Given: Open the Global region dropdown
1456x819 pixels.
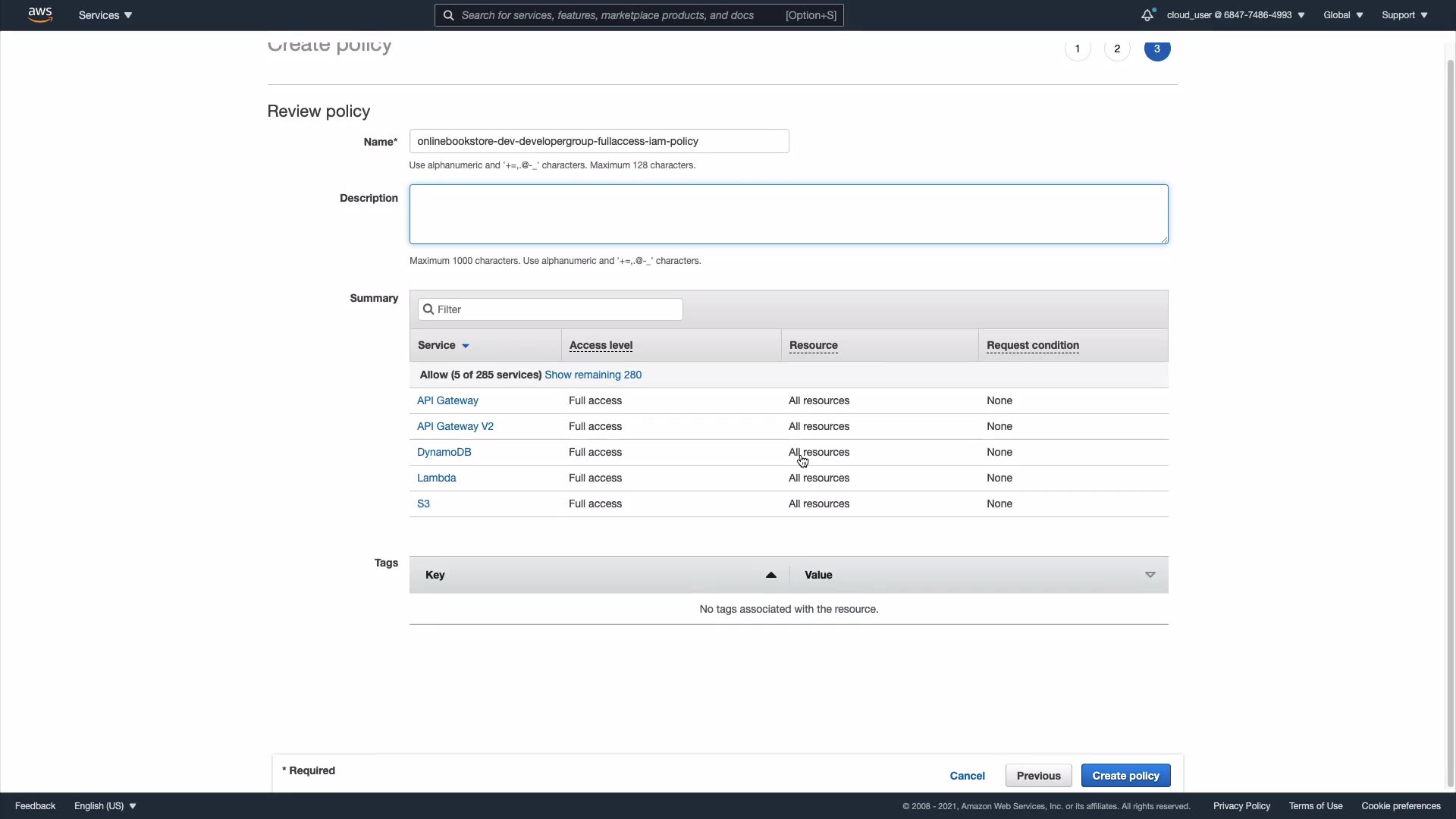Looking at the screenshot, I should [x=1343, y=15].
